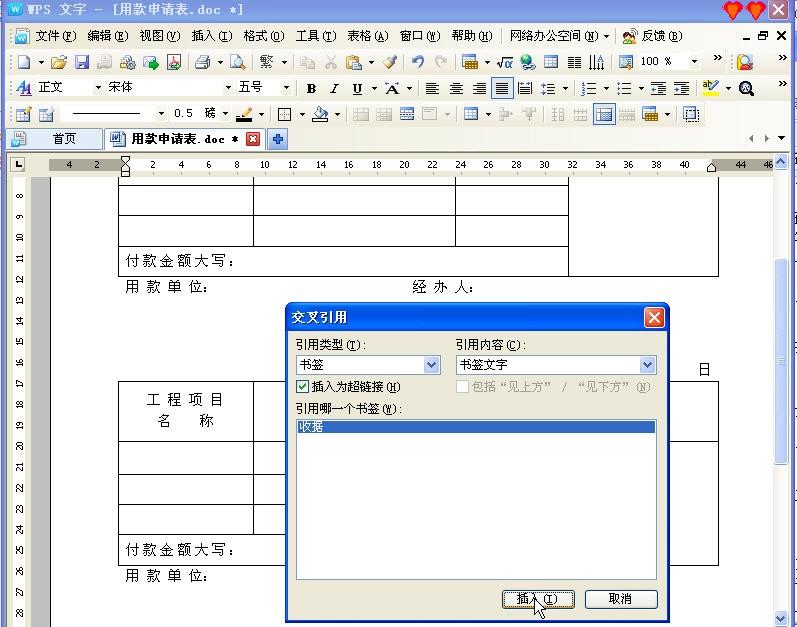Click the Print Preview icon
Screen dimensions: 797x627
point(237,62)
